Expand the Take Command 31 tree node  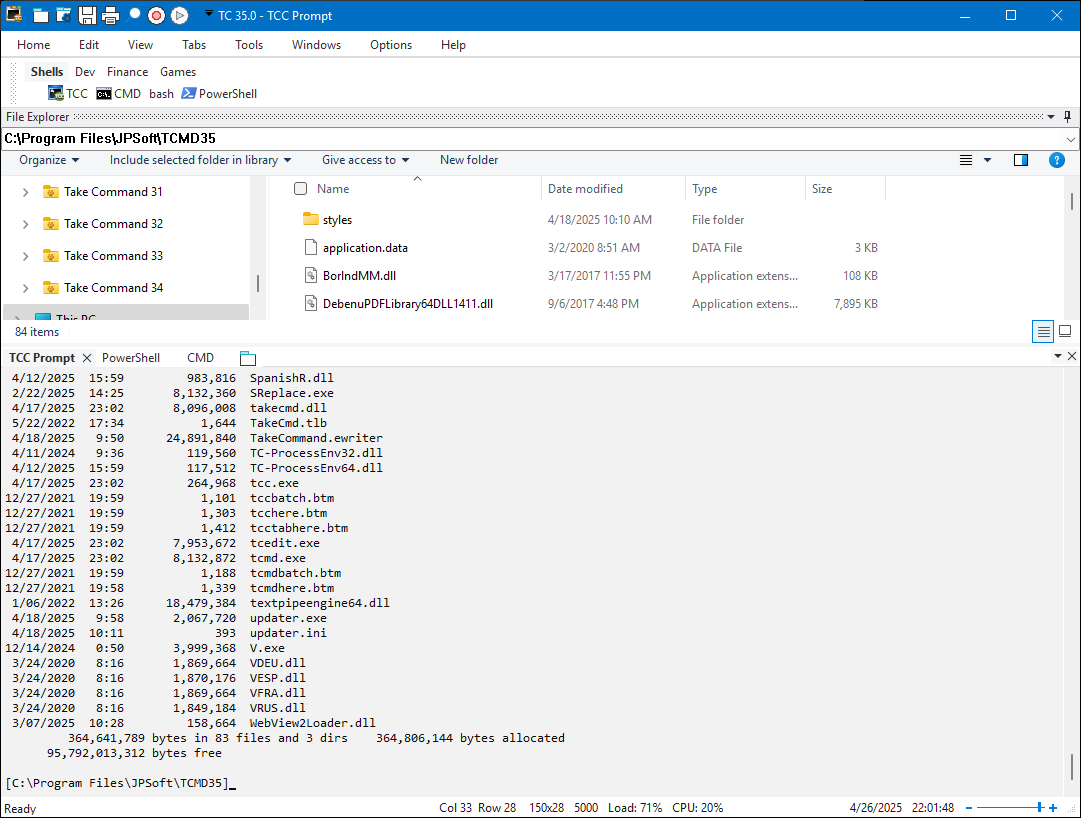tap(26, 192)
